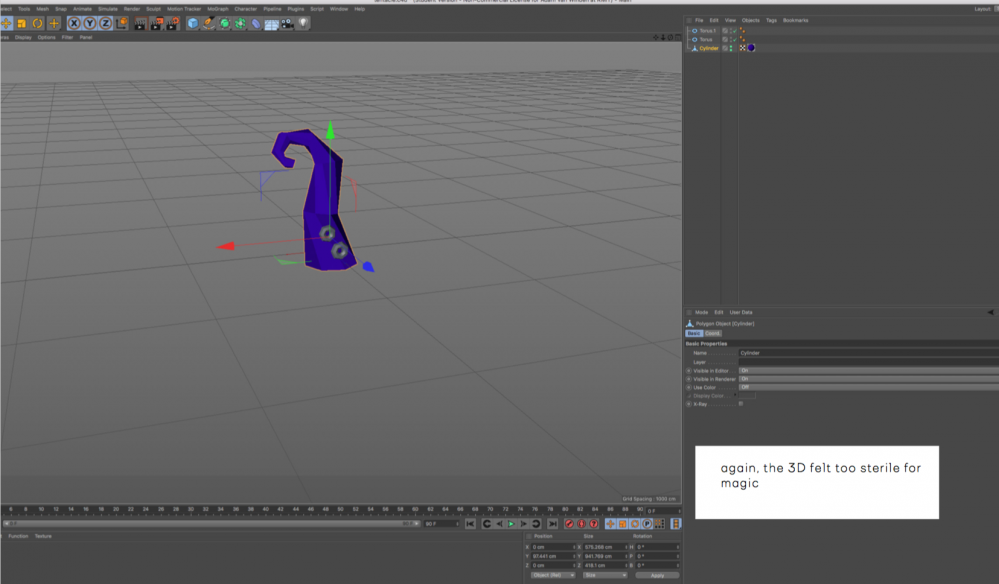Open the Subdivision Surface generator icon
The image size is (999, 584).
click(224, 24)
